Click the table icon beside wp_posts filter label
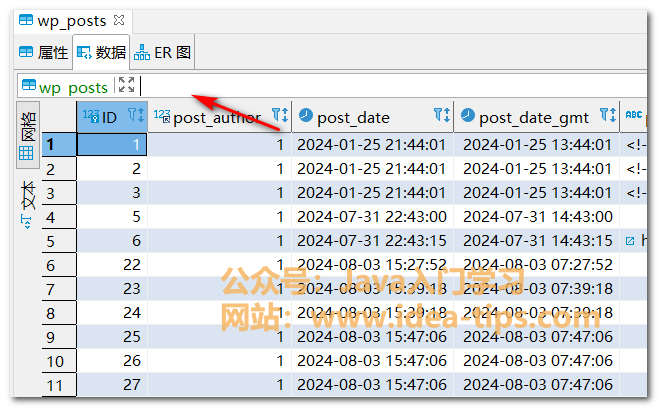This screenshot has height=408, width=658. (29, 85)
